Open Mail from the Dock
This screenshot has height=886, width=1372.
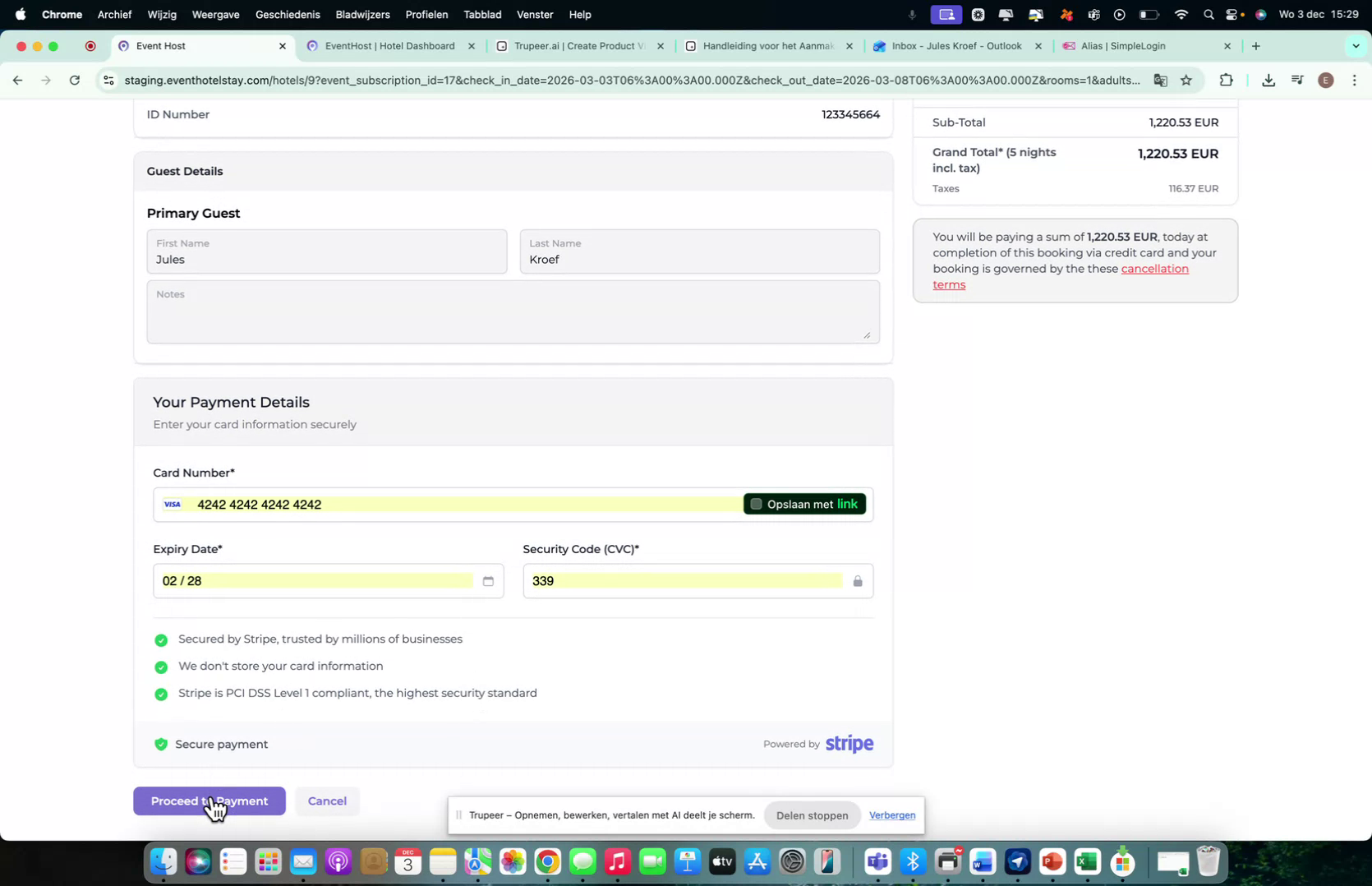[303, 861]
